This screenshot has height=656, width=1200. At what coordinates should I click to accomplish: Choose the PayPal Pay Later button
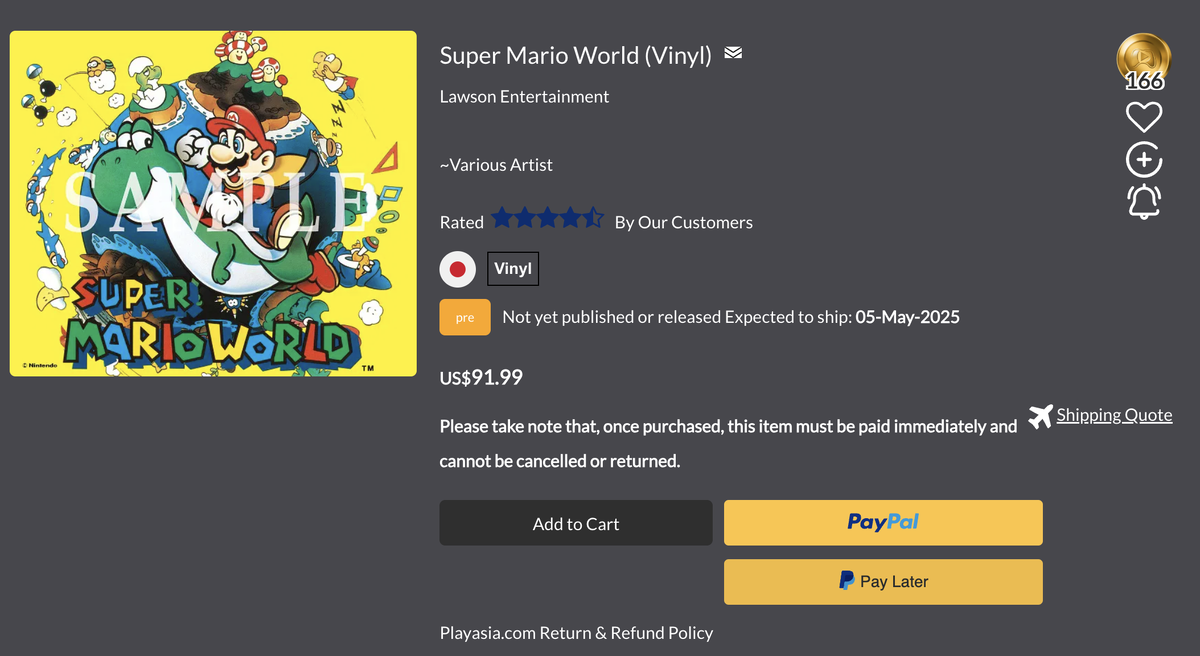click(883, 581)
